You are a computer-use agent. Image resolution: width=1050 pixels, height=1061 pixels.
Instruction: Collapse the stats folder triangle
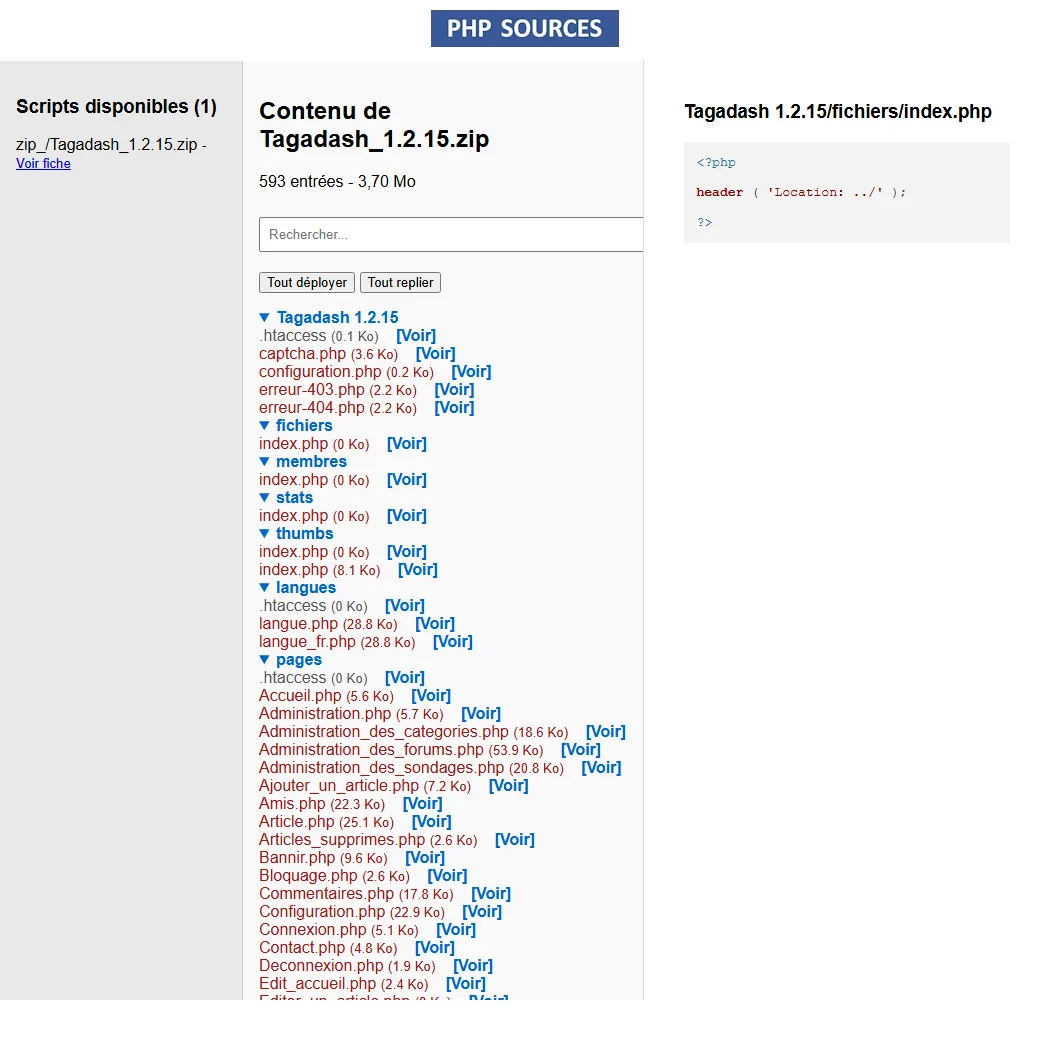265,498
